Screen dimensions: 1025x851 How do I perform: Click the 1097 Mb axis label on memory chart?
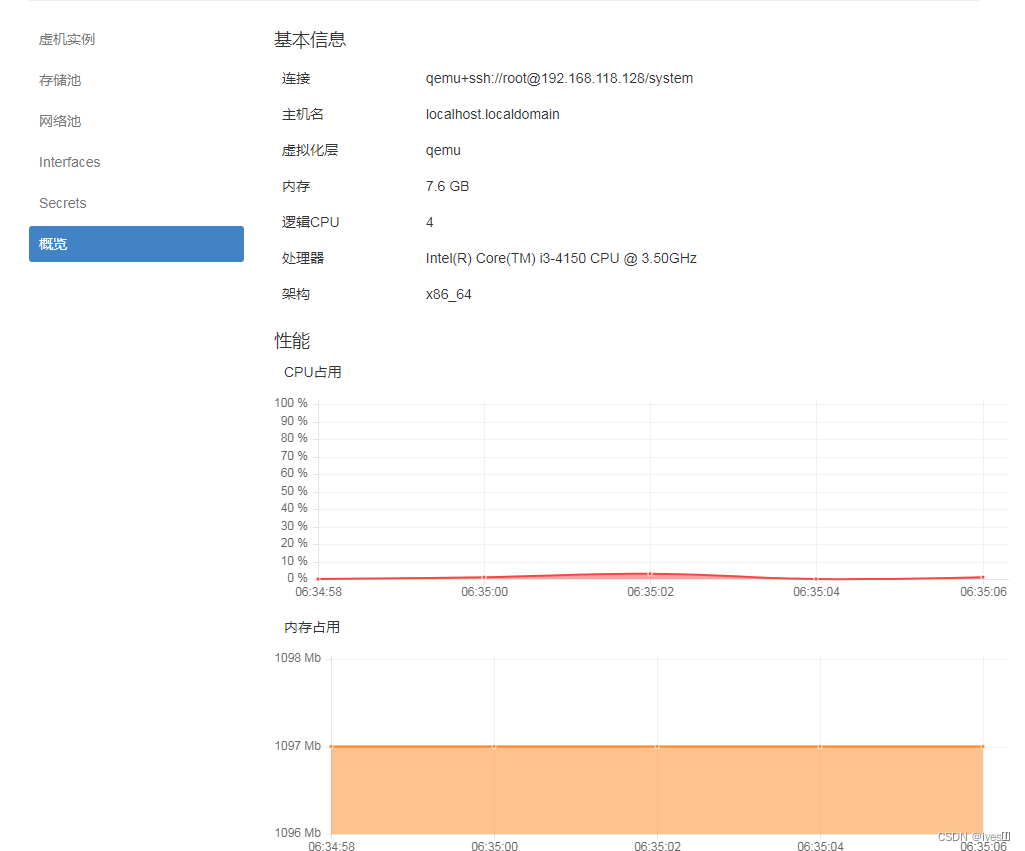point(296,745)
